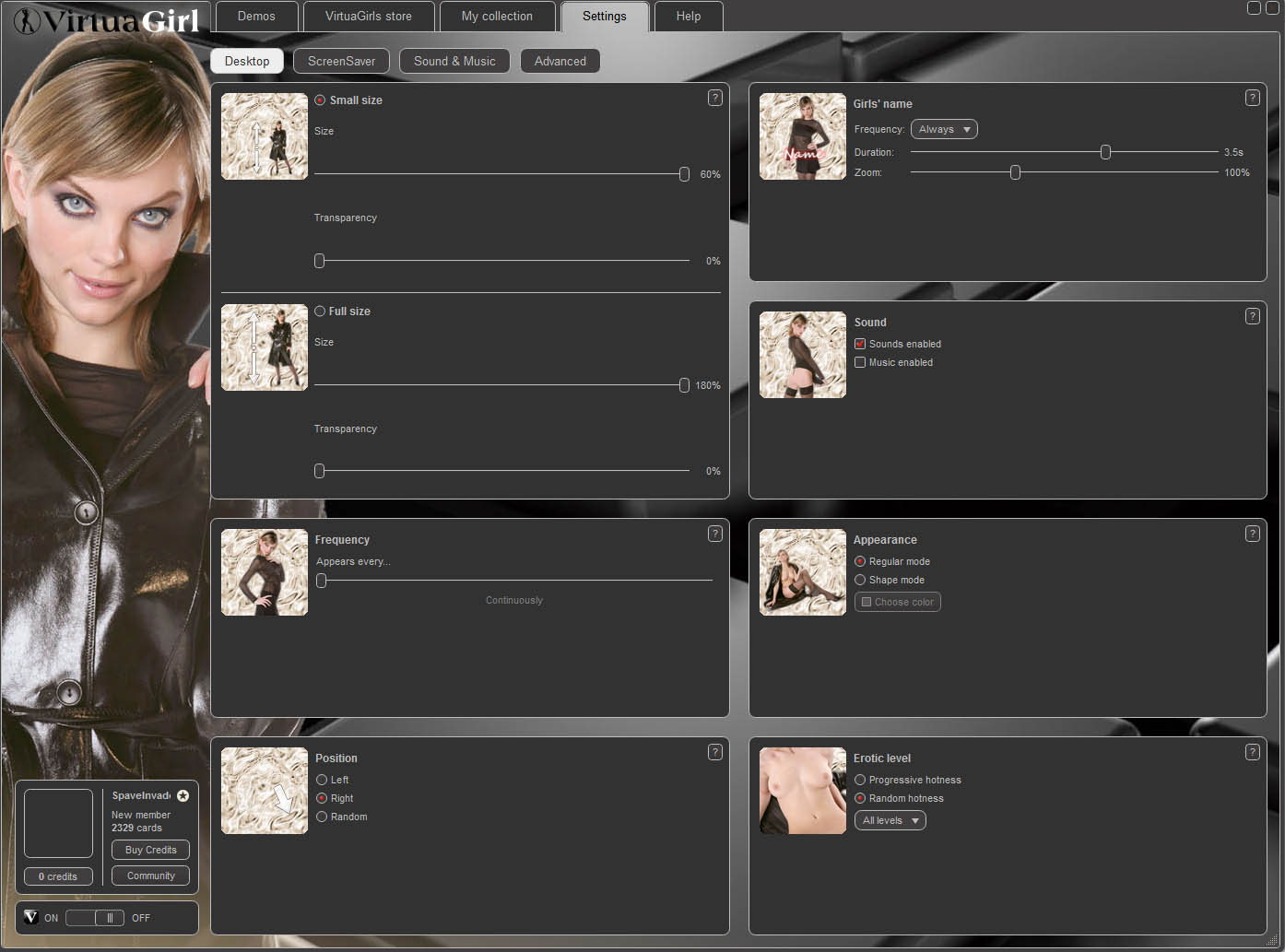Open the Frequency Always dropdown
1285x952 pixels.
[944, 129]
